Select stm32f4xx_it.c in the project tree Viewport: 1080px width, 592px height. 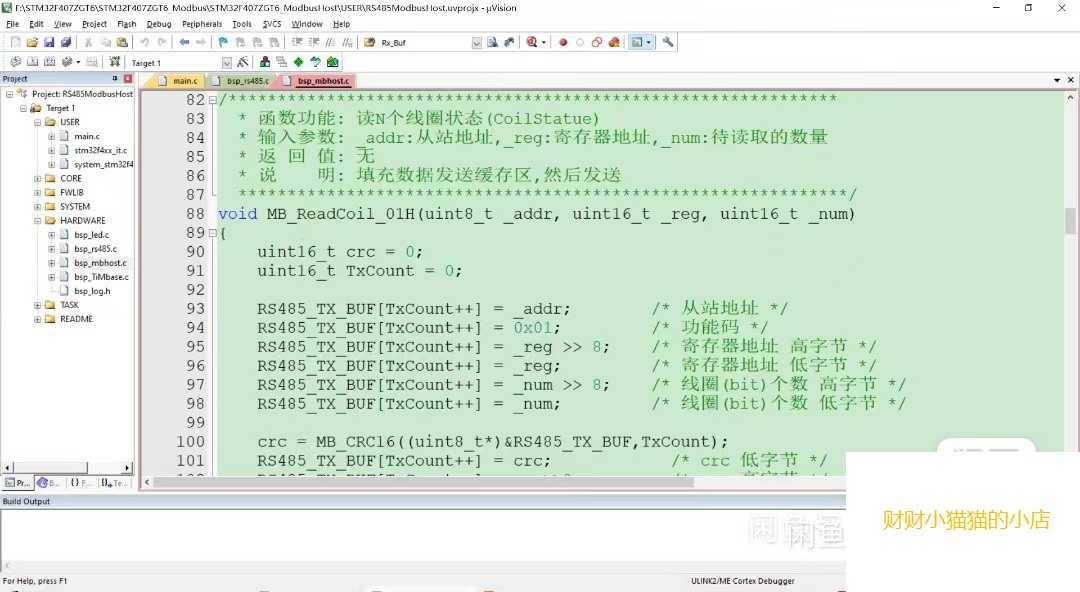pyautogui.click(x=100, y=150)
